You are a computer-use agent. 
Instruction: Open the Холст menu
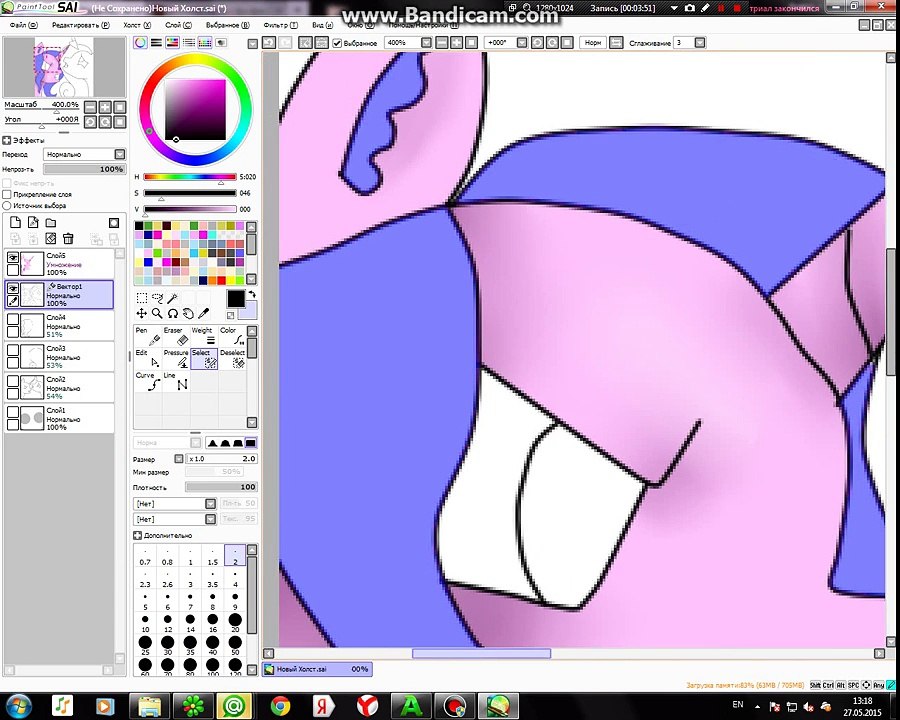(137, 25)
